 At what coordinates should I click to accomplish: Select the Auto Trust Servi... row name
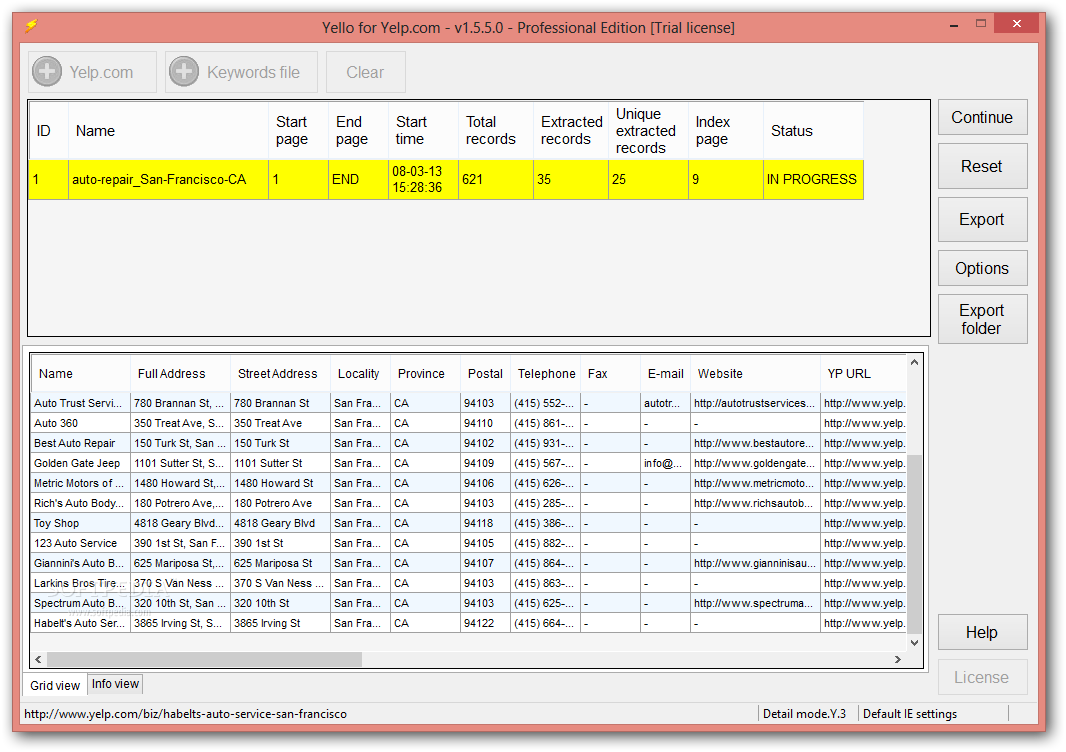click(x=80, y=403)
